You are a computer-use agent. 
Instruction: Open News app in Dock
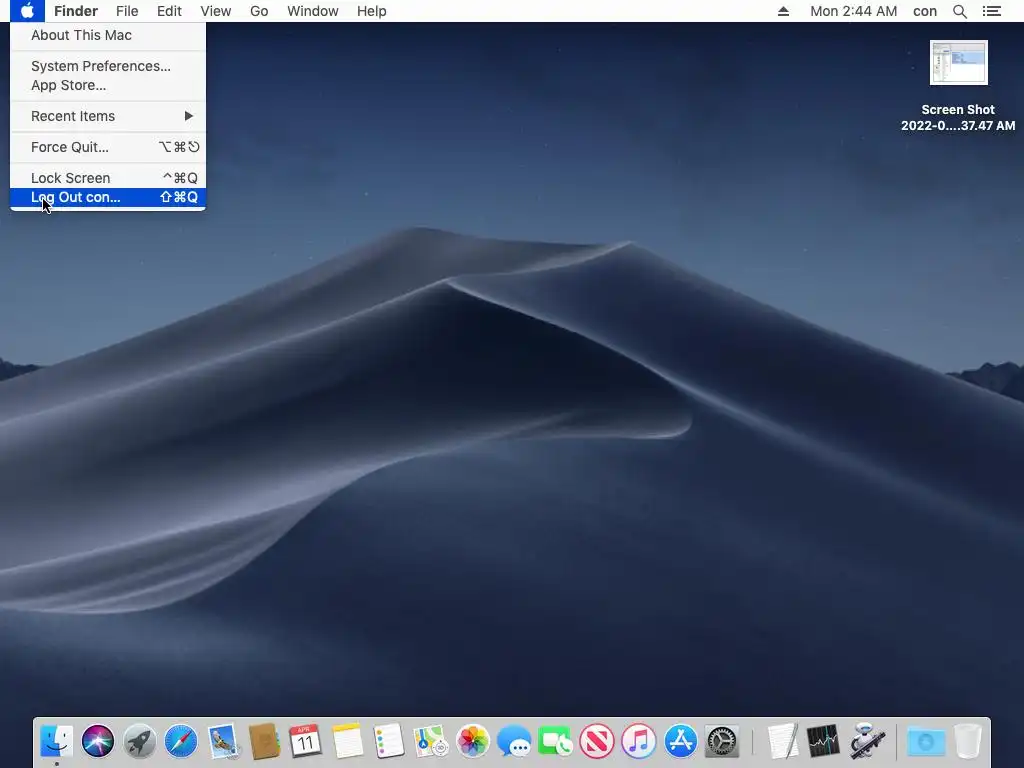coord(597,741)
